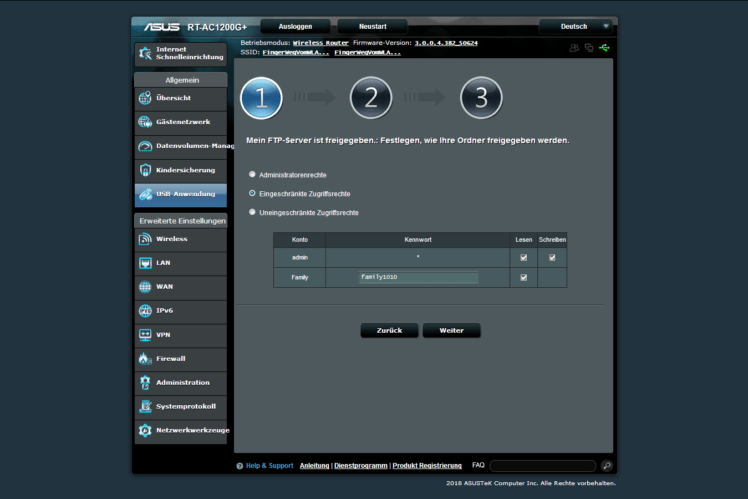Click the 'Family' account name cell
Viewport: 748px width, 499px height.
[x=300, y=277]
